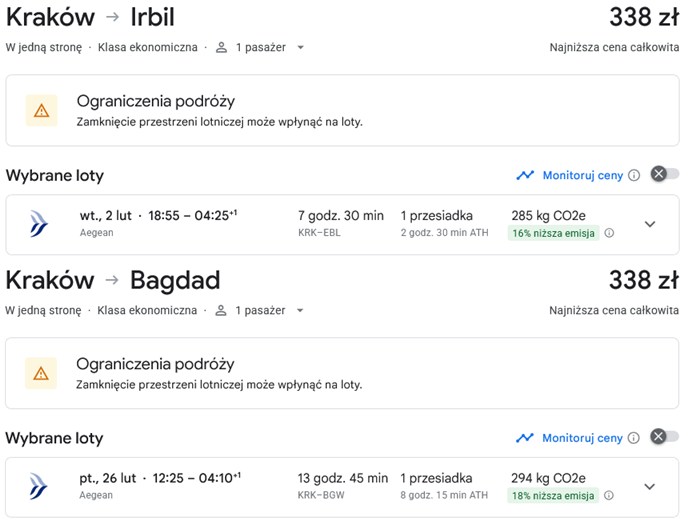Click the '13 godz. 45 min' duration

(343, 478)
